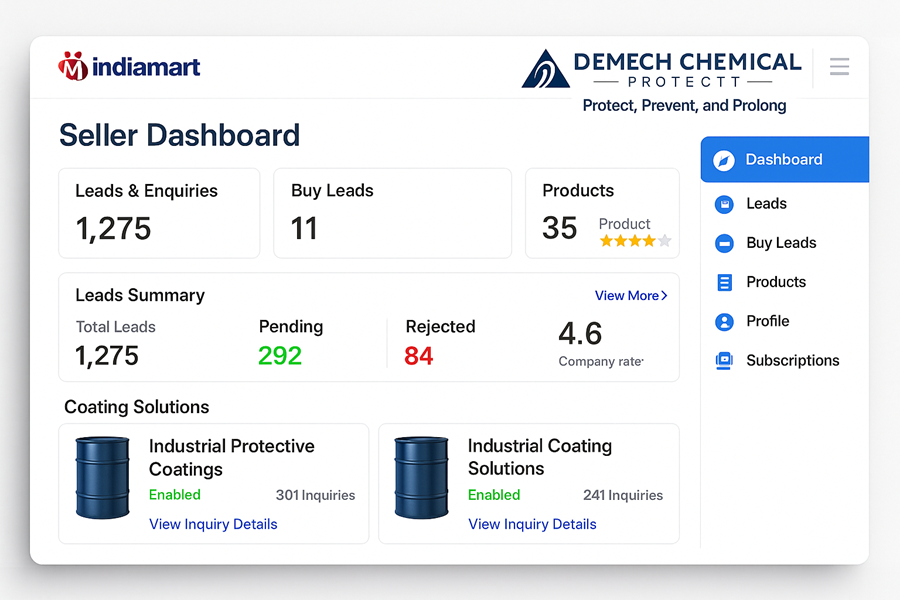Open the Products summary card
This screenshot has height=600, width=900.
tap(603, 213)
